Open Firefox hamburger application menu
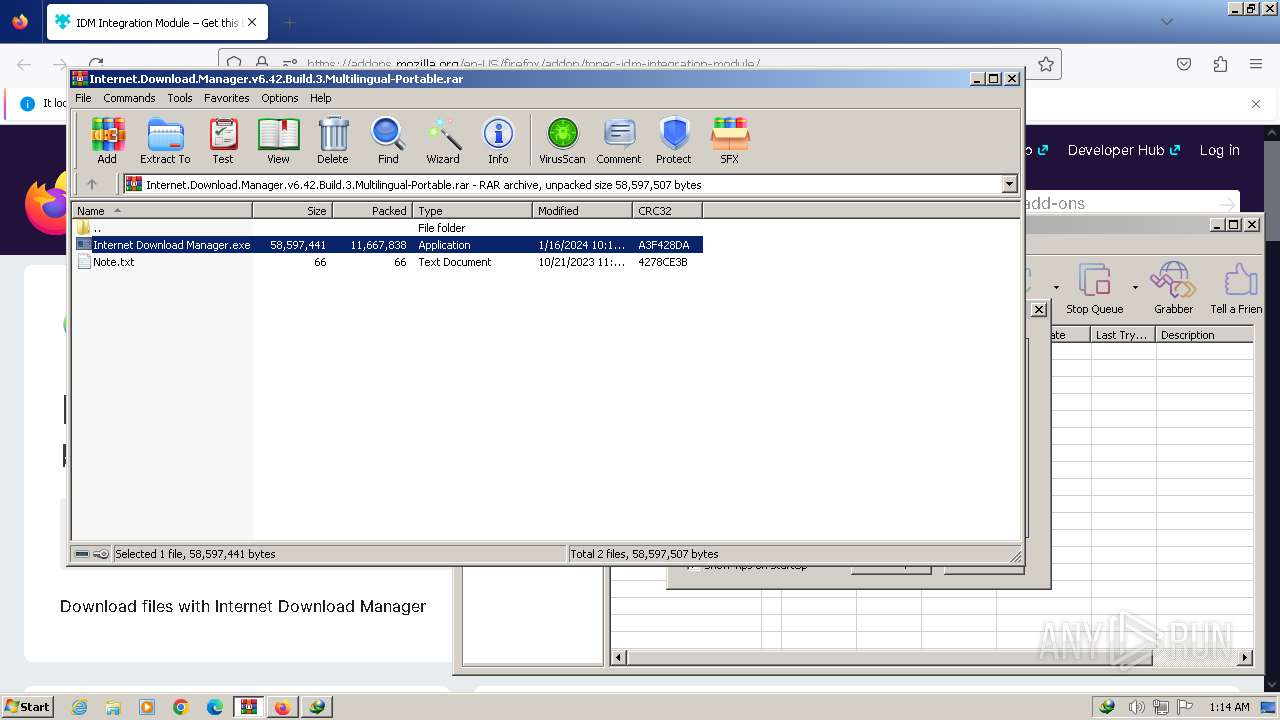This screenshot has width=1280, height=720. 1256,64
